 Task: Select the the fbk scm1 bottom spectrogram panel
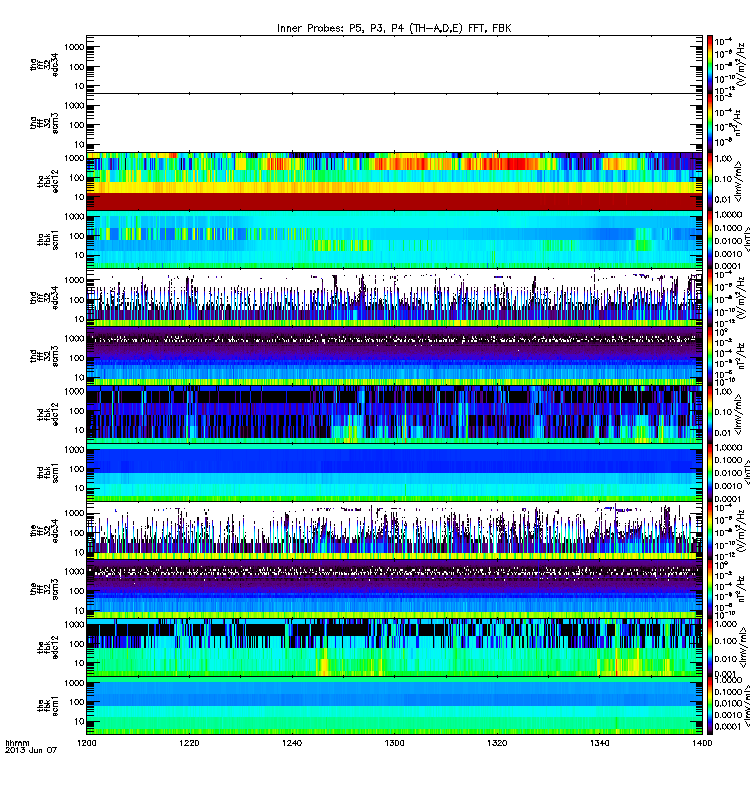(x=394, y=706)
